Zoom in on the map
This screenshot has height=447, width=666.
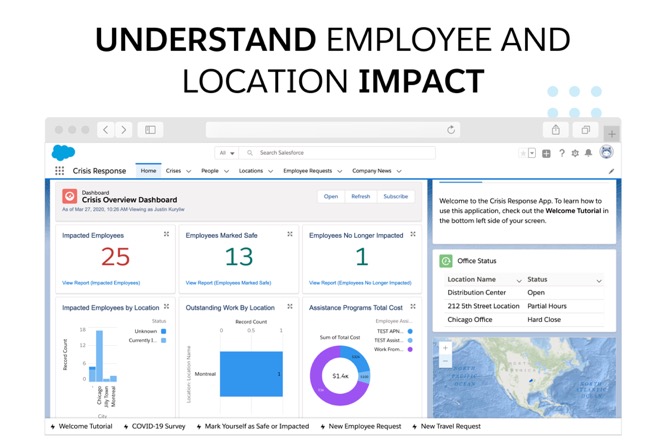point(445,348)
